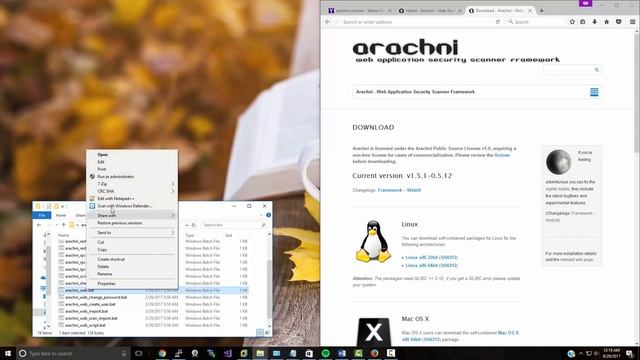Choose Edit with Notepad++

click(116, 199)
